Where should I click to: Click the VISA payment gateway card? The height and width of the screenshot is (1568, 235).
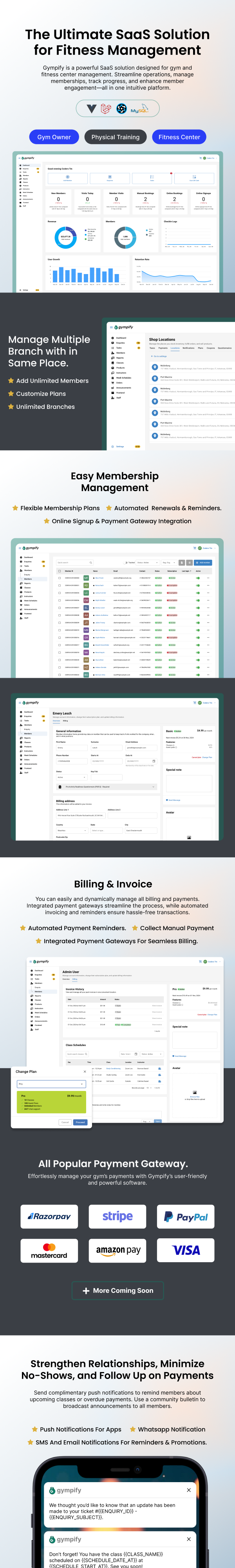click(186, 1250)
